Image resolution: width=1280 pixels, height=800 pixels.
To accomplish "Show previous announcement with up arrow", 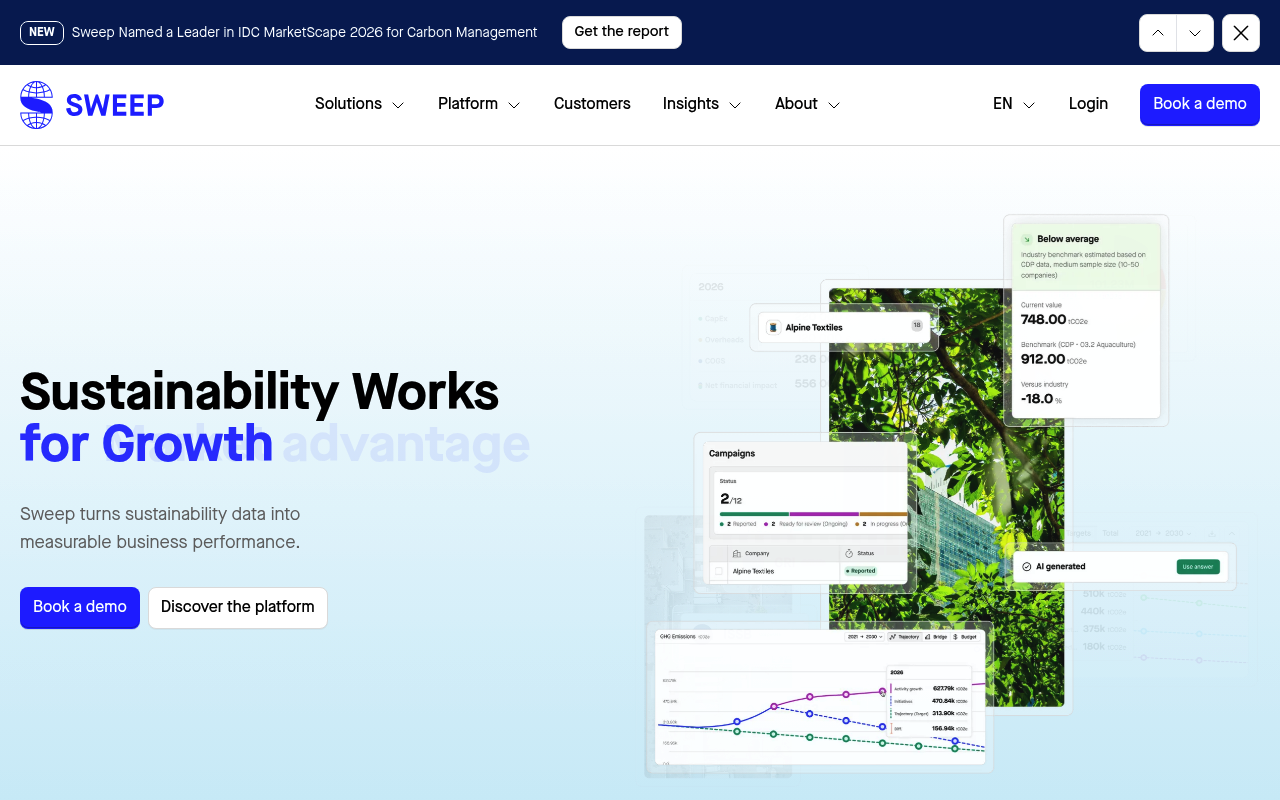I will tap(1157, 33).
